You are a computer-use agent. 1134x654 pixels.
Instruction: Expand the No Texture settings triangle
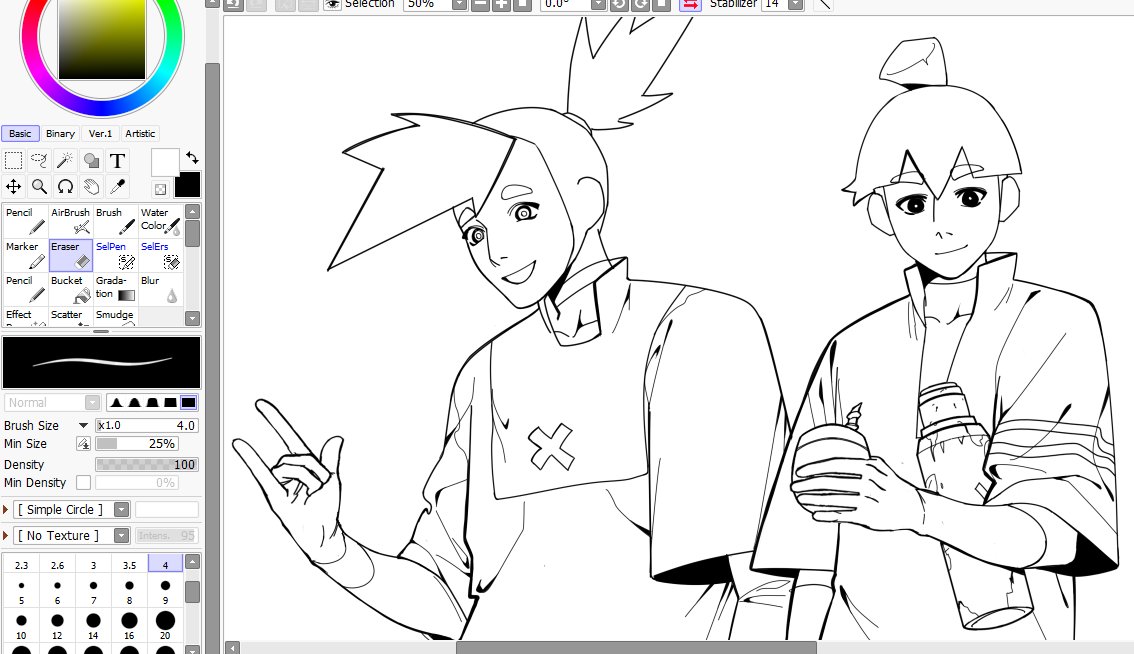point(6,535)
